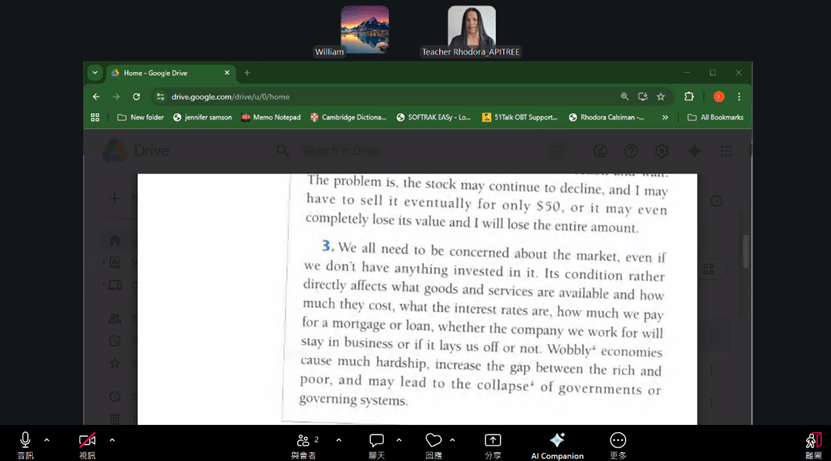Expand the participants options chevron

pyautogui.click(x=339, y=440)
